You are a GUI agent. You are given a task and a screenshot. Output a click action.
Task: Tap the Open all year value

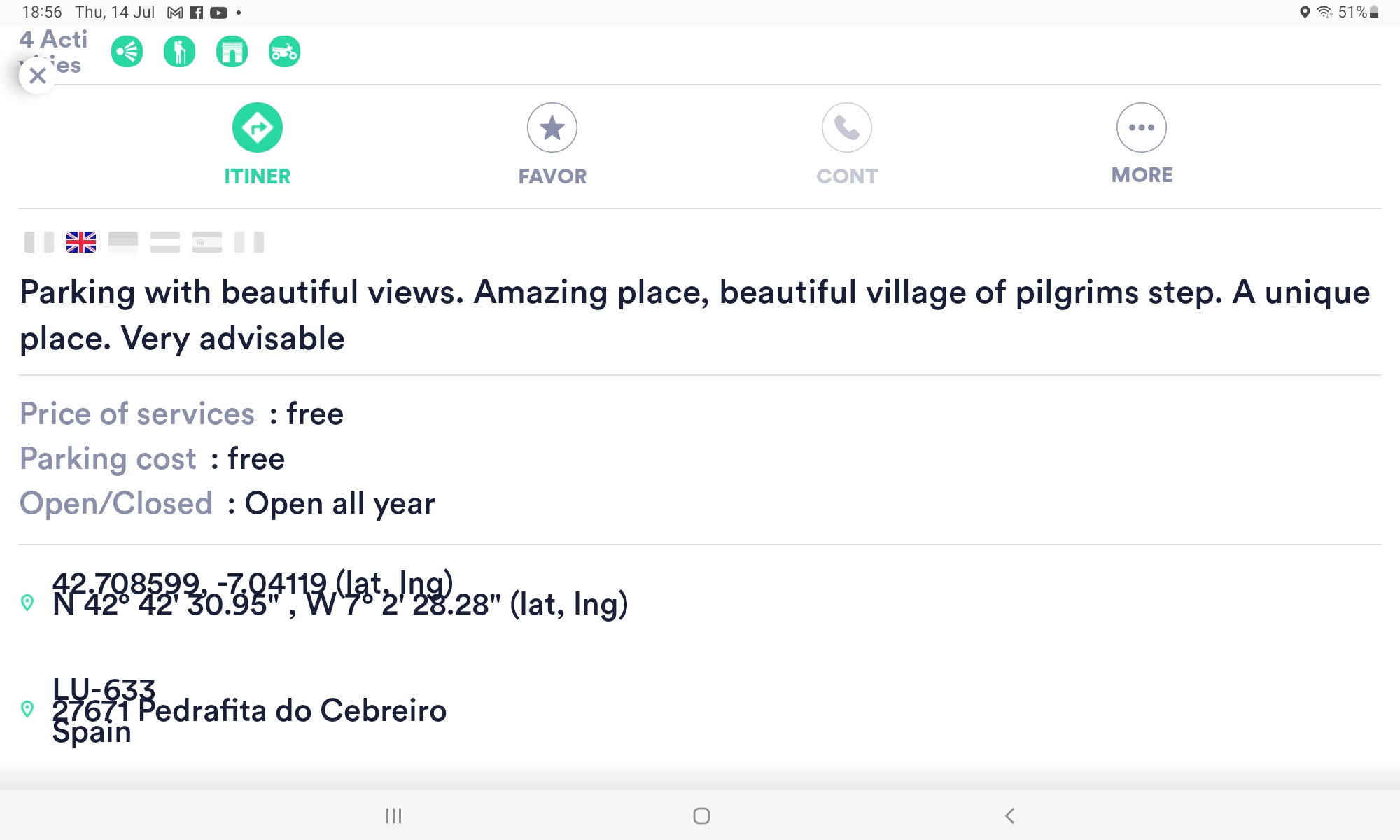tap(339, 503)
